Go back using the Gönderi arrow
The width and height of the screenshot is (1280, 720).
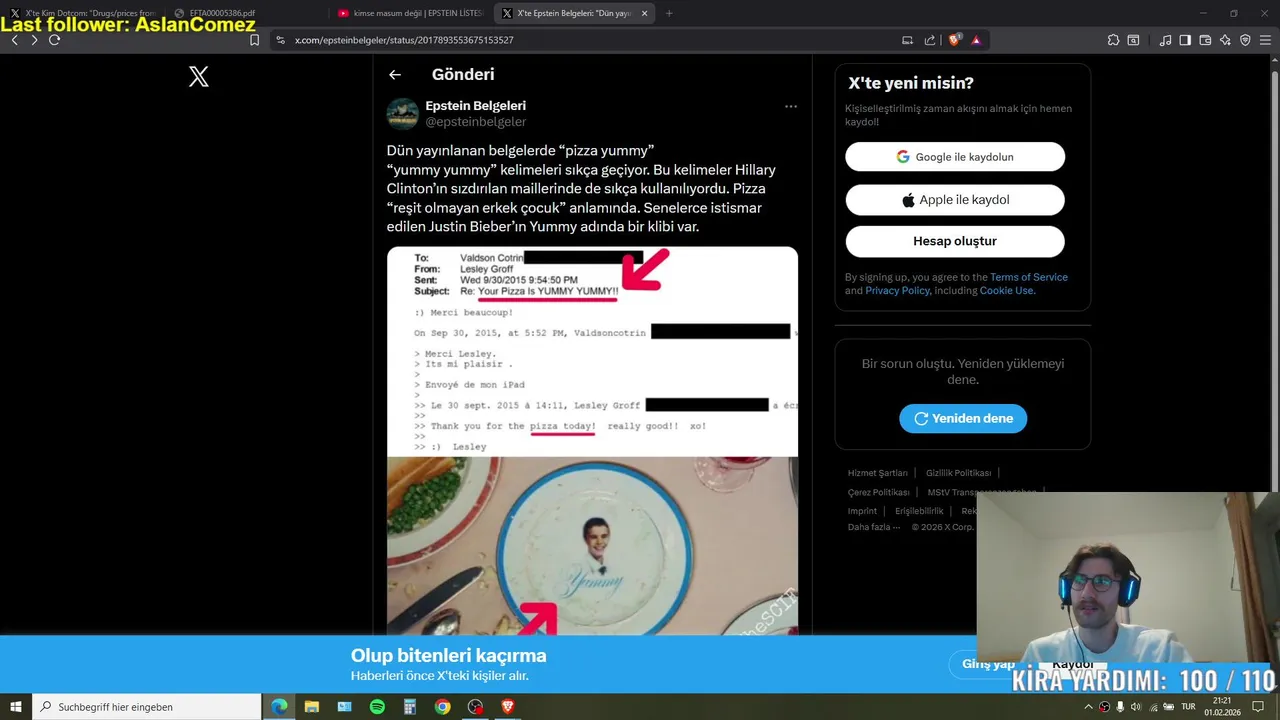(x=395, y=74)
